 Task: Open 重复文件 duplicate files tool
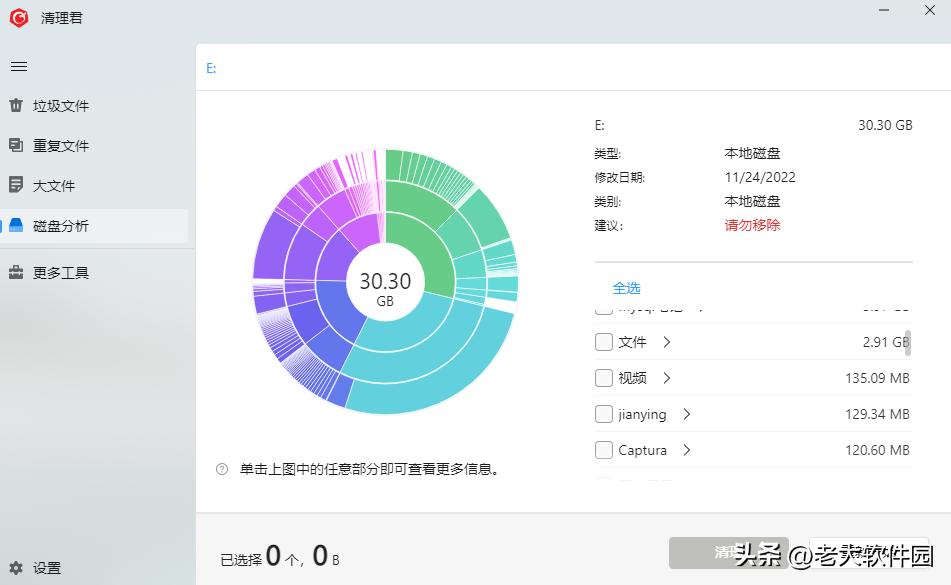pyautogui.click(x=14, y=145)
